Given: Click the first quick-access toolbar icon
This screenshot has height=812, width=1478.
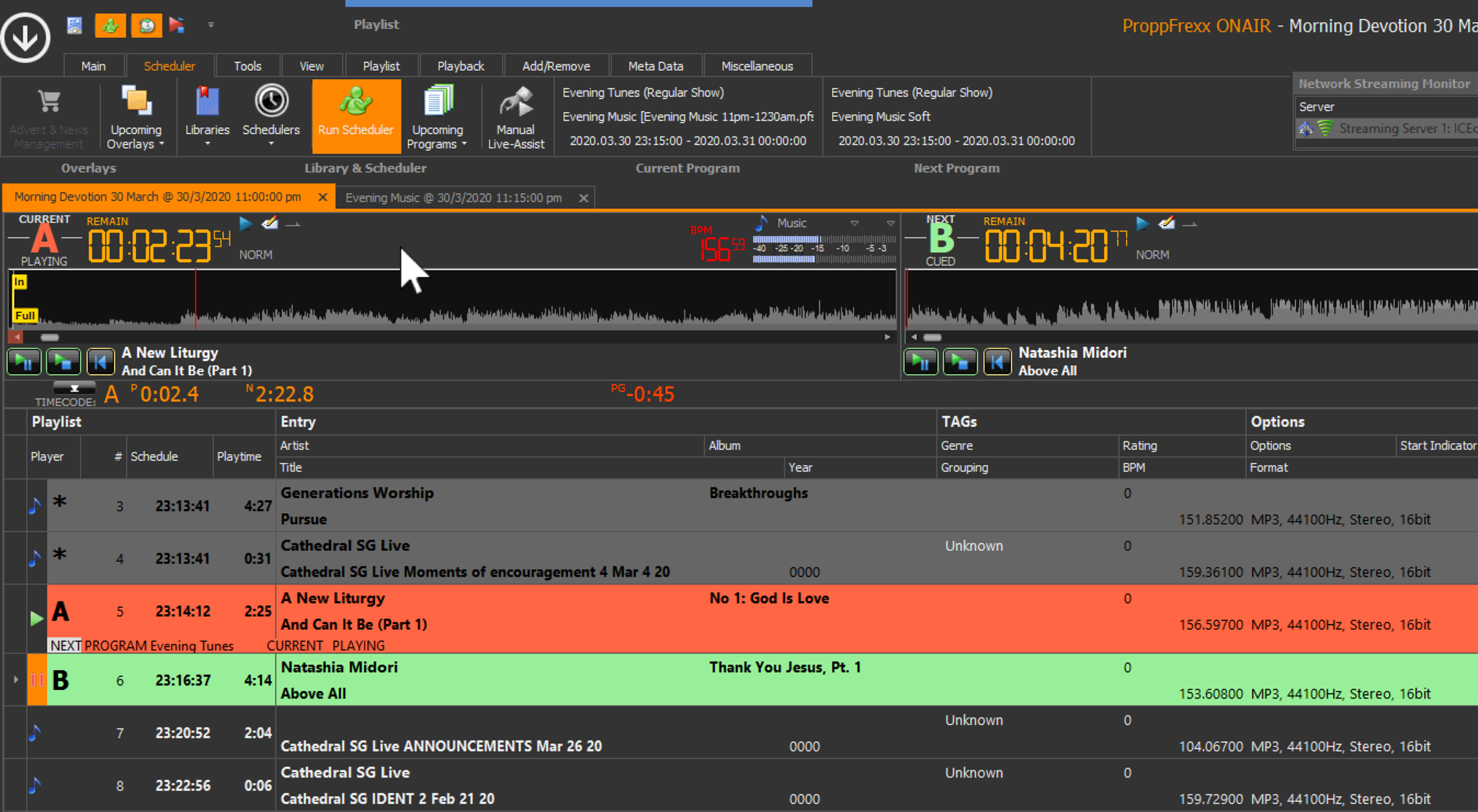Looking at the screenshot, I should coord(75,26).
